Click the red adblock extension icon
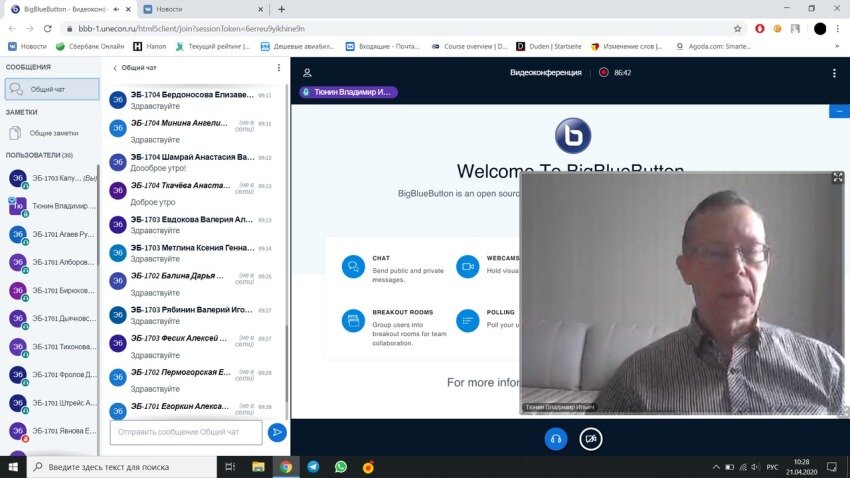 [759, 29]
